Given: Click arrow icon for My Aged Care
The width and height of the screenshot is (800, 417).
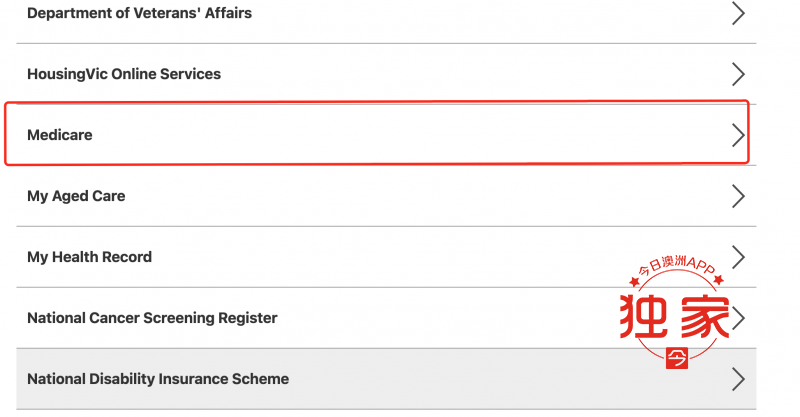Looking at the screenshot, I should point(738,196).
